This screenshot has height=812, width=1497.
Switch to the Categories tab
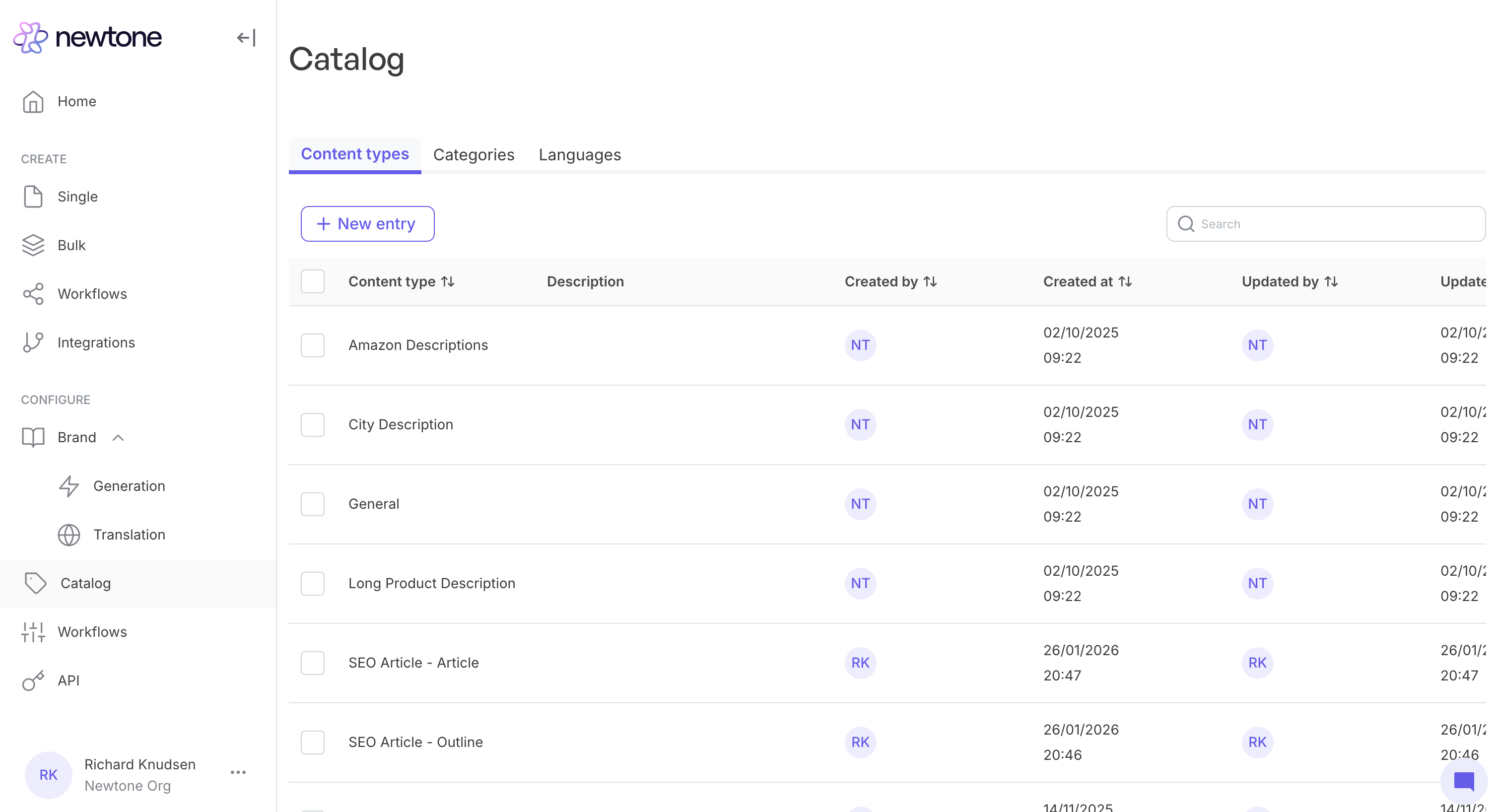[x=474, y=155]
